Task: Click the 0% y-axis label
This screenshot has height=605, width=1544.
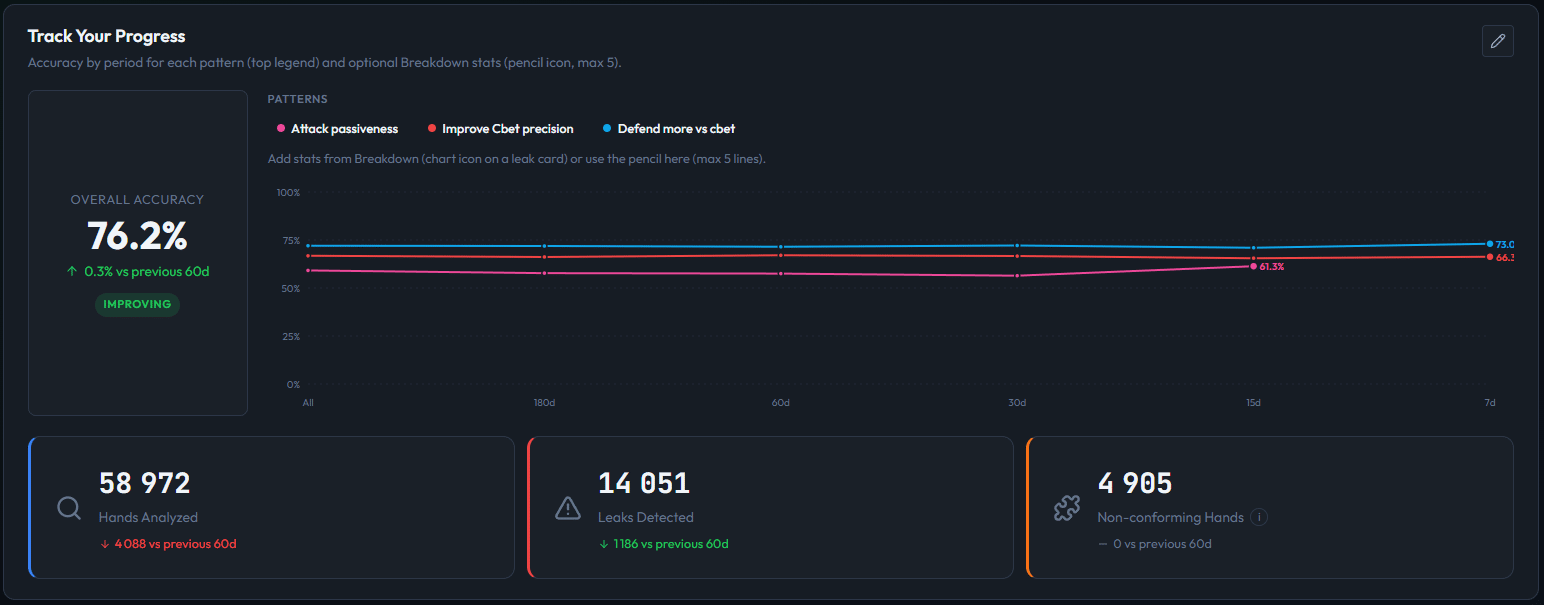Action: pos(293,384)
